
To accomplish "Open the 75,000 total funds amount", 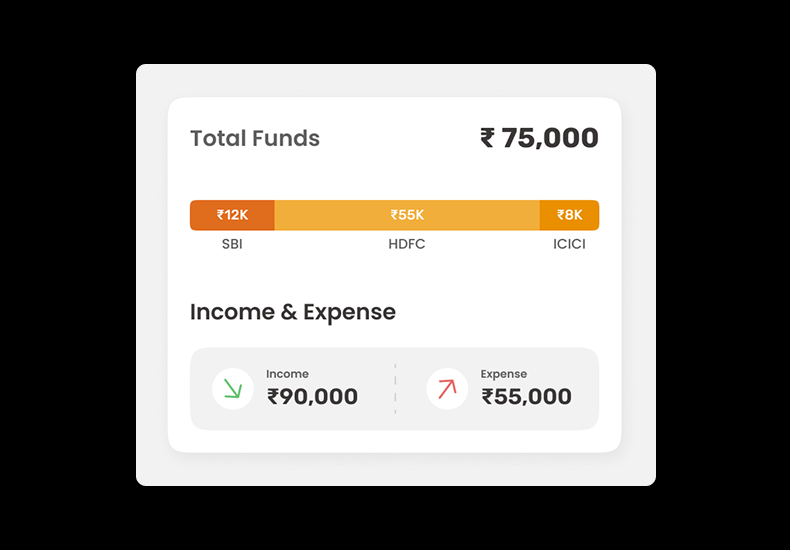I will [550, 138].
